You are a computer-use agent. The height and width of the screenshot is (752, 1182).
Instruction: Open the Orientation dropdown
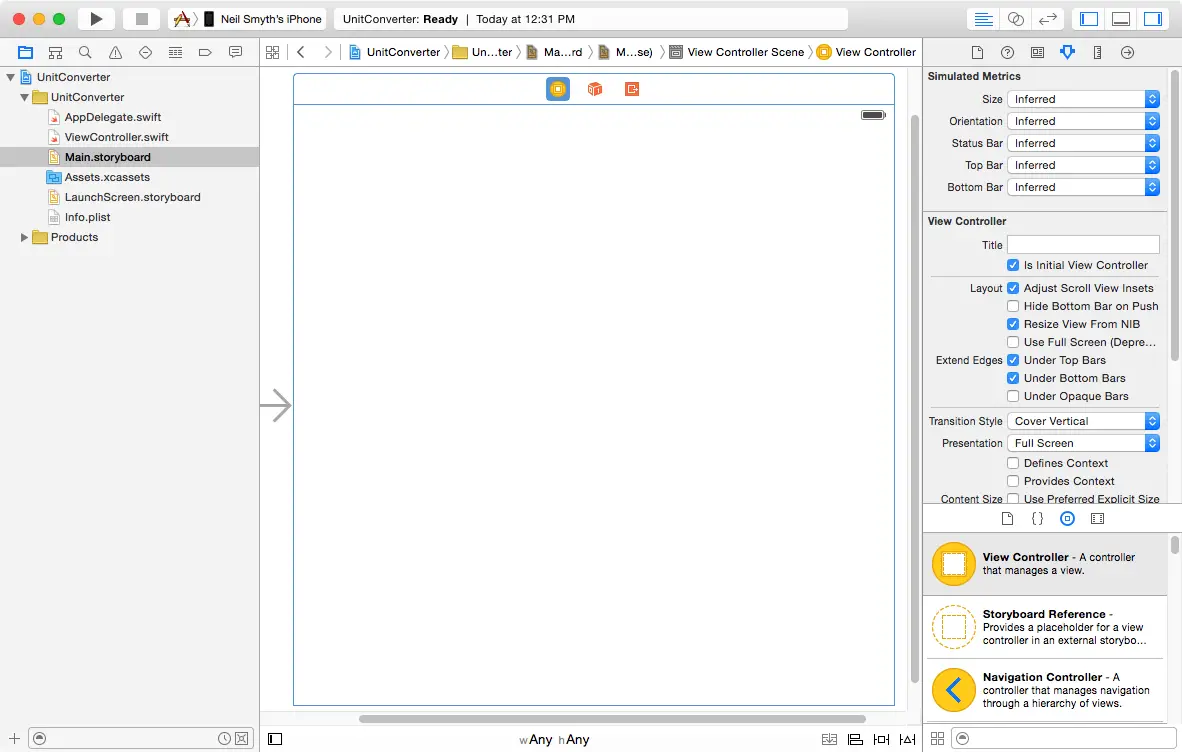click(1083, 121)
